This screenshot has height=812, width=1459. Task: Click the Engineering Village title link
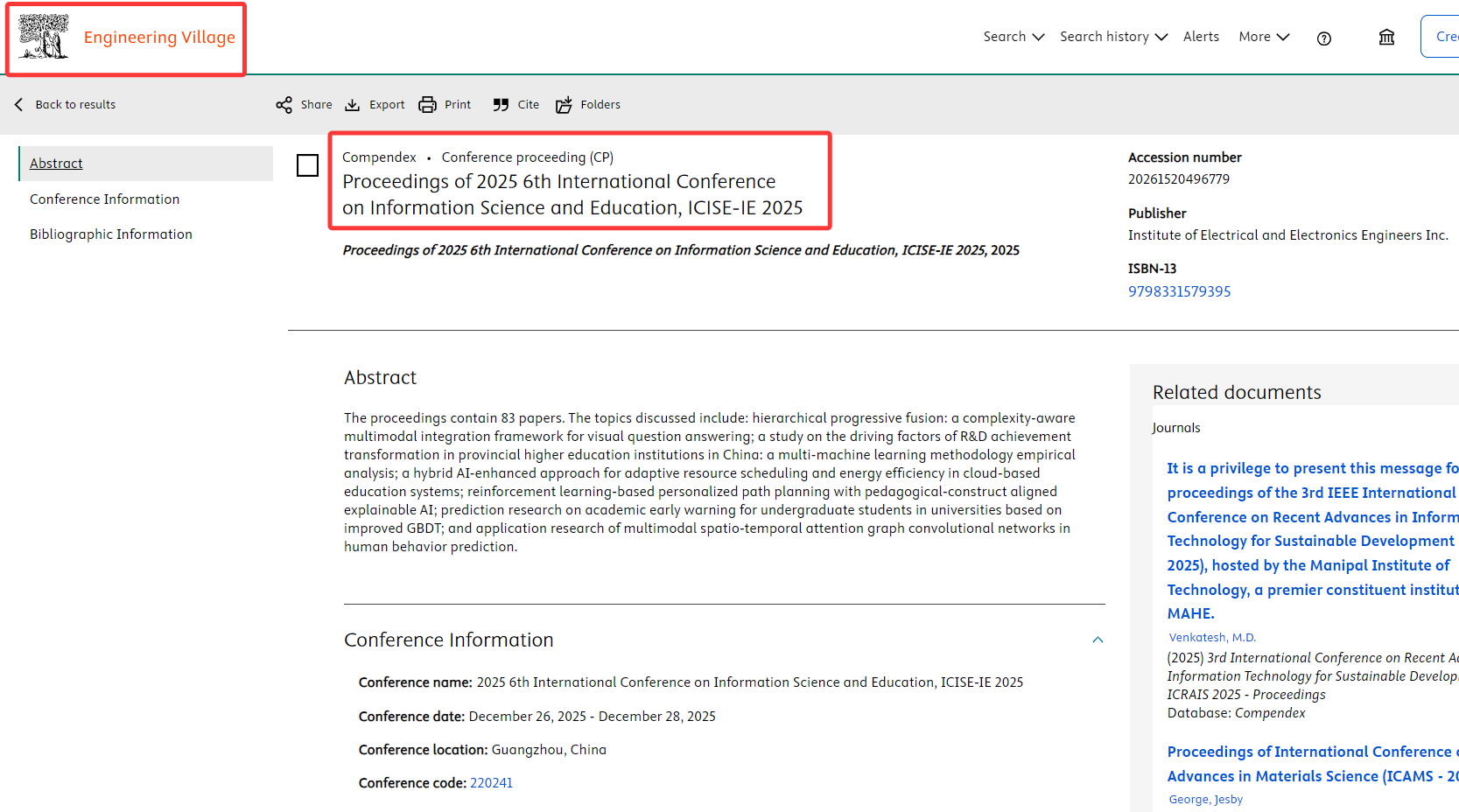[x=159, y=37]
